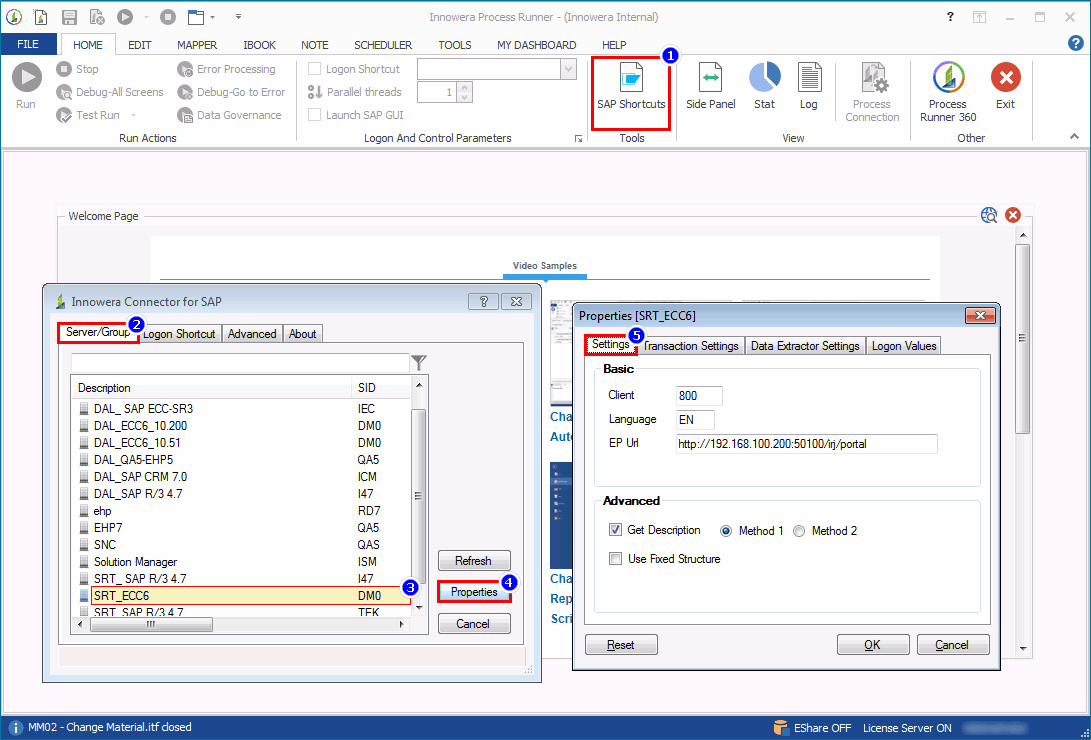1091x740 pixels.
Task: Refresh the SAP server list
Action: pos(474,560)
